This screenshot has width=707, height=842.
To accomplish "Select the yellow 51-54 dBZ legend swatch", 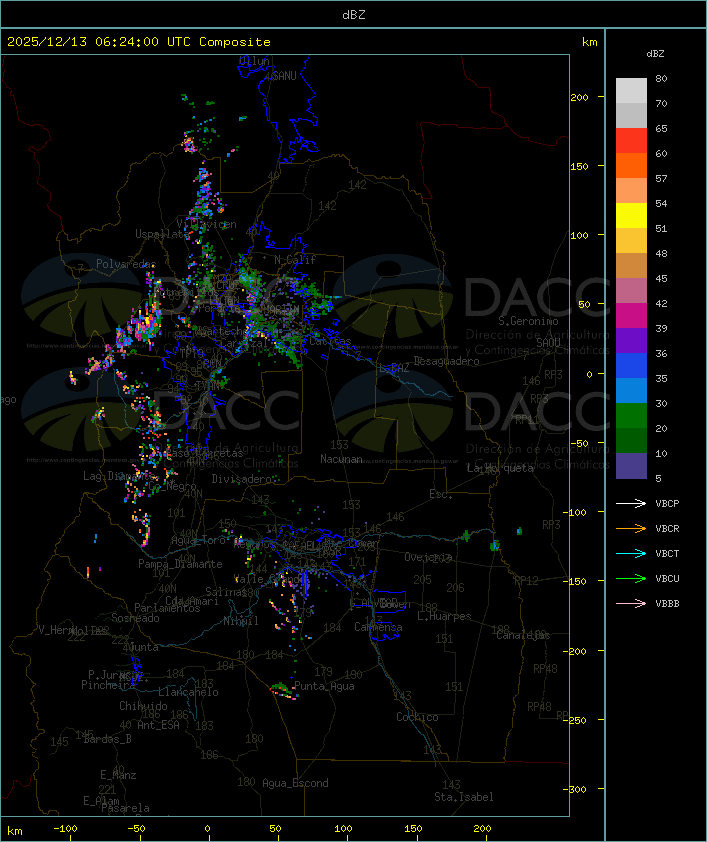I will [631, 216].
